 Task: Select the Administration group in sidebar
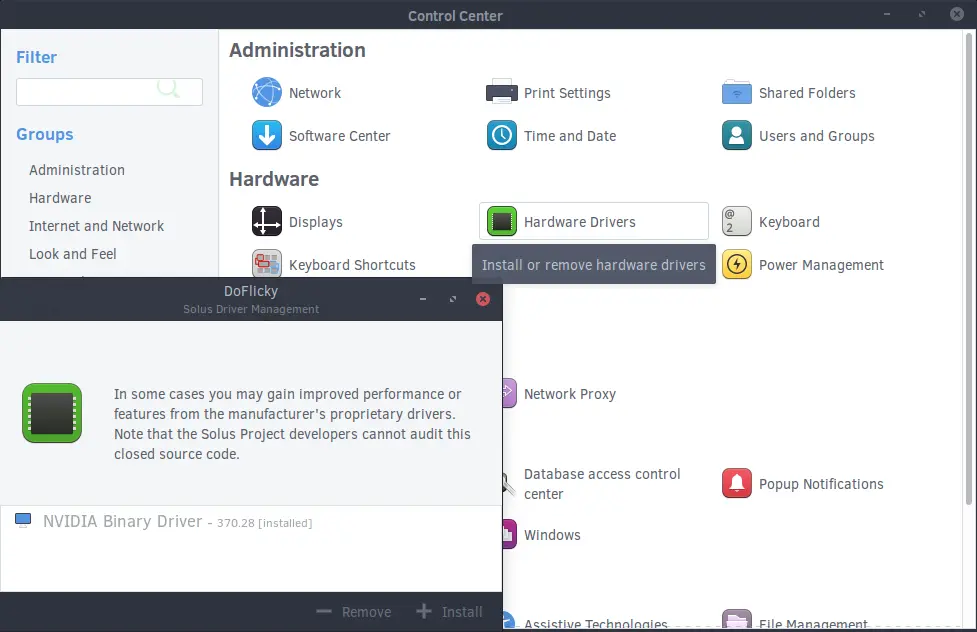click(x=77, y=170)
